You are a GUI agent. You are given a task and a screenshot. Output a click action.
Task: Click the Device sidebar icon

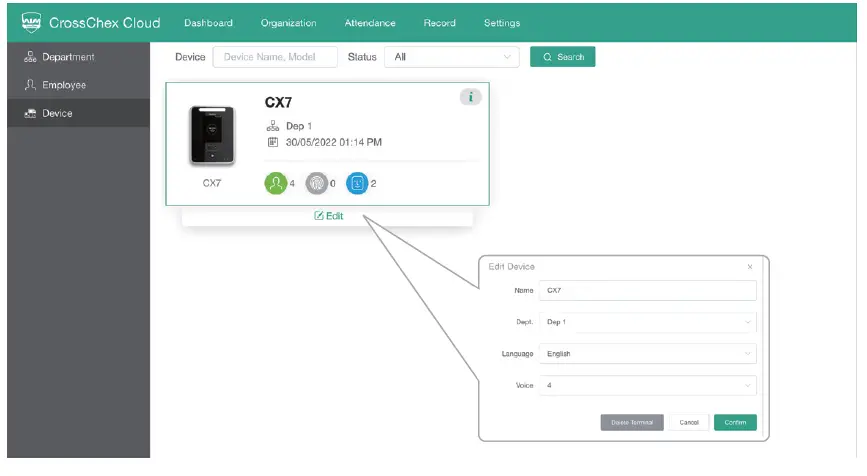(x=30, y=113)
